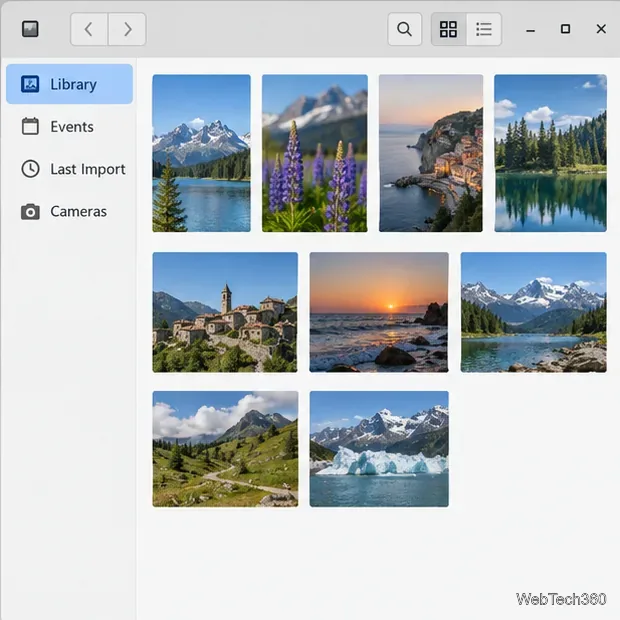Click the Cameras camera icon

tap(30, 212)
